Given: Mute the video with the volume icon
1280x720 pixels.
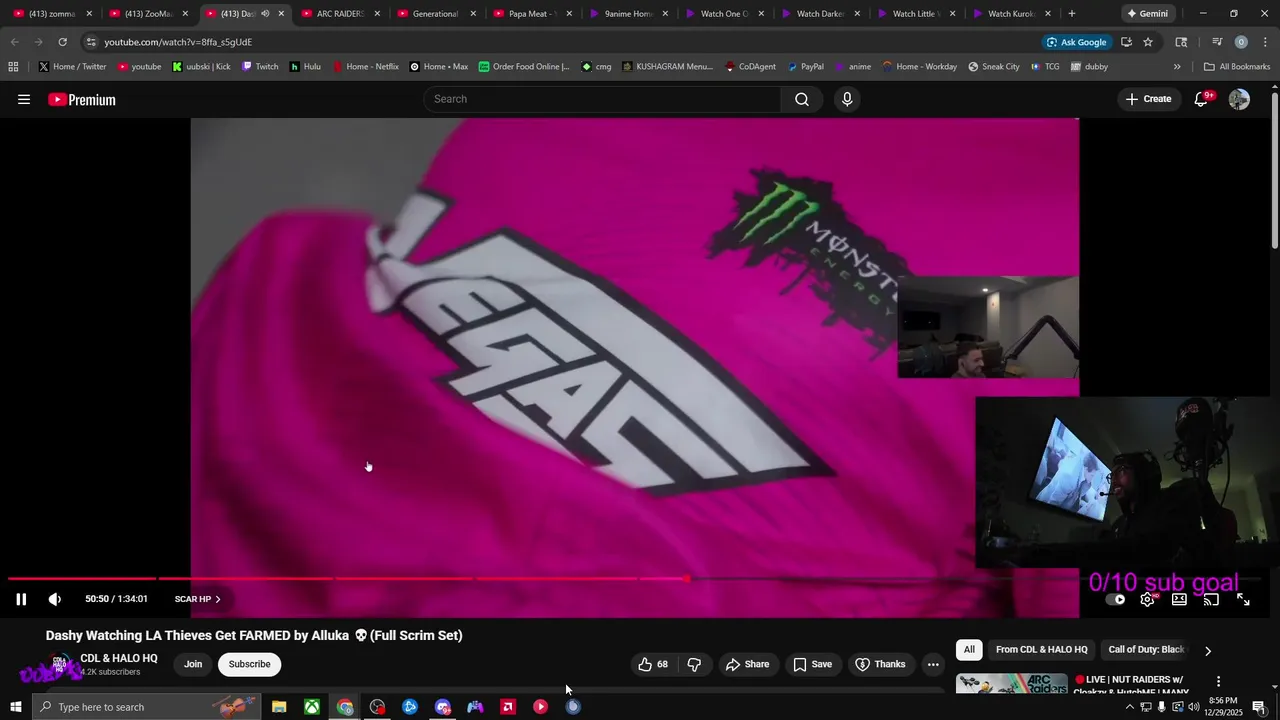Looking at the screenshot, I should point(55,599).
